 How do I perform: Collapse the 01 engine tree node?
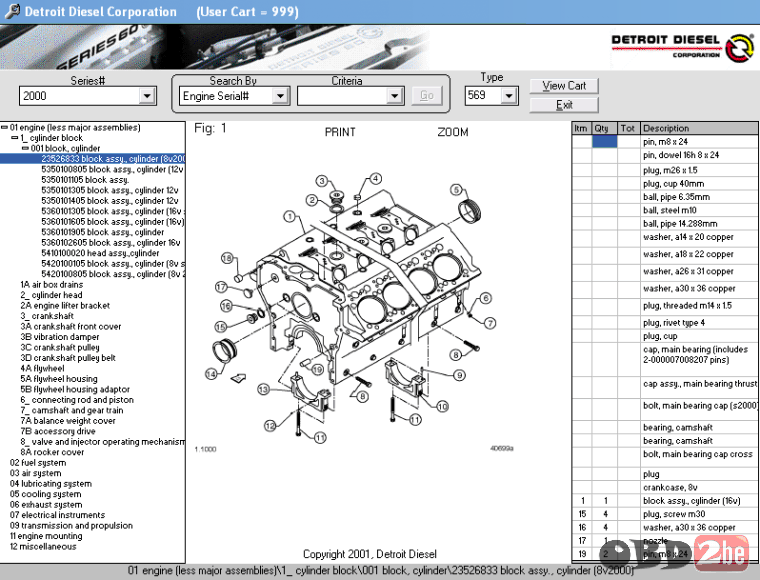pos(4,127)
